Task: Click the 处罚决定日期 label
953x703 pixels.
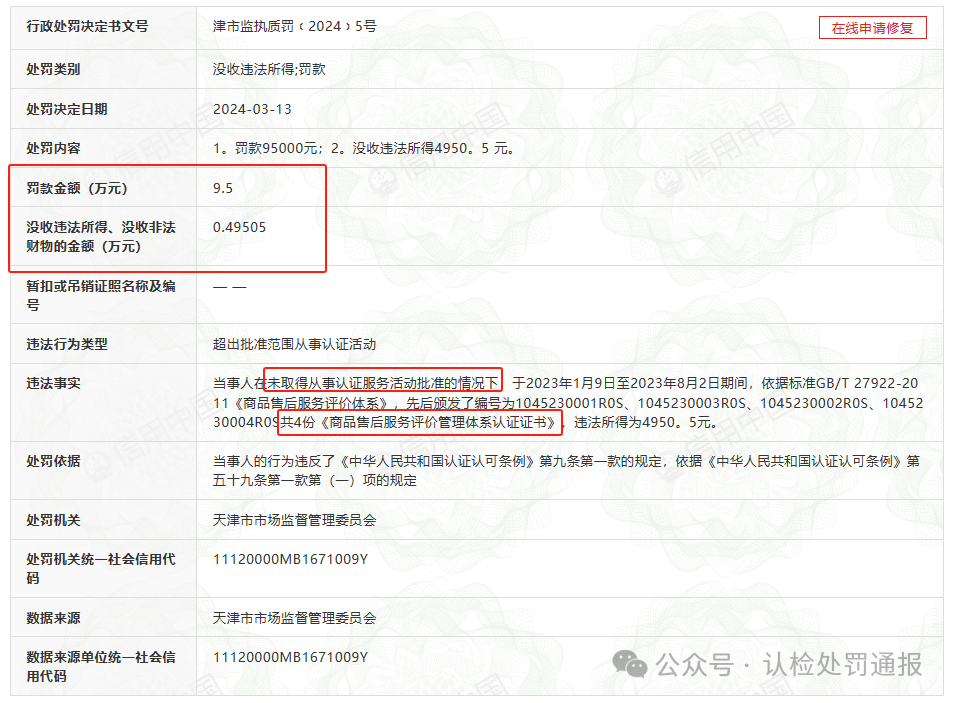Action: coord(67,109)
